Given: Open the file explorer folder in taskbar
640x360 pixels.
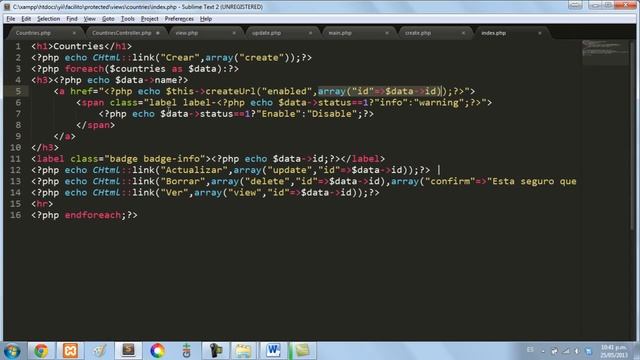Looking at the screenshot, I should (x=244, y=351).
